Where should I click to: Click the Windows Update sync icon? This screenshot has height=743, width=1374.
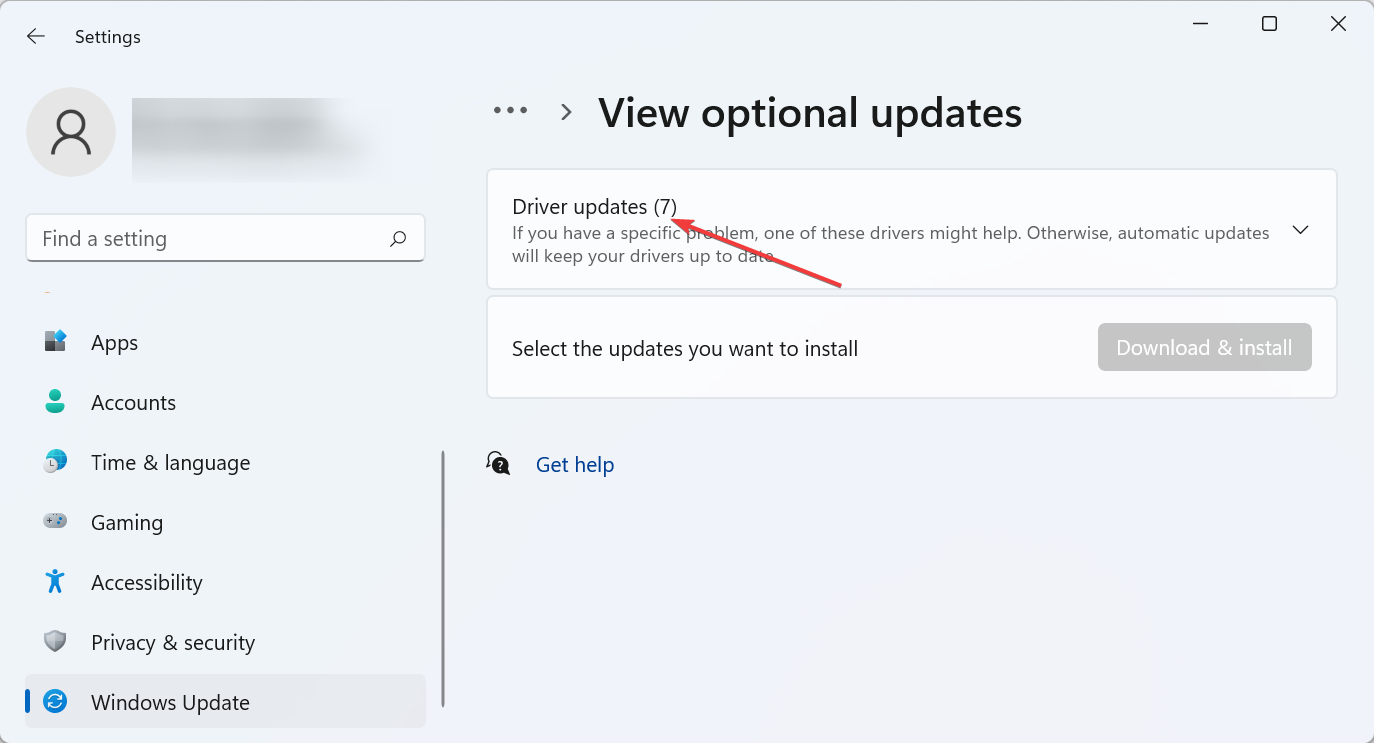point(55,702)
